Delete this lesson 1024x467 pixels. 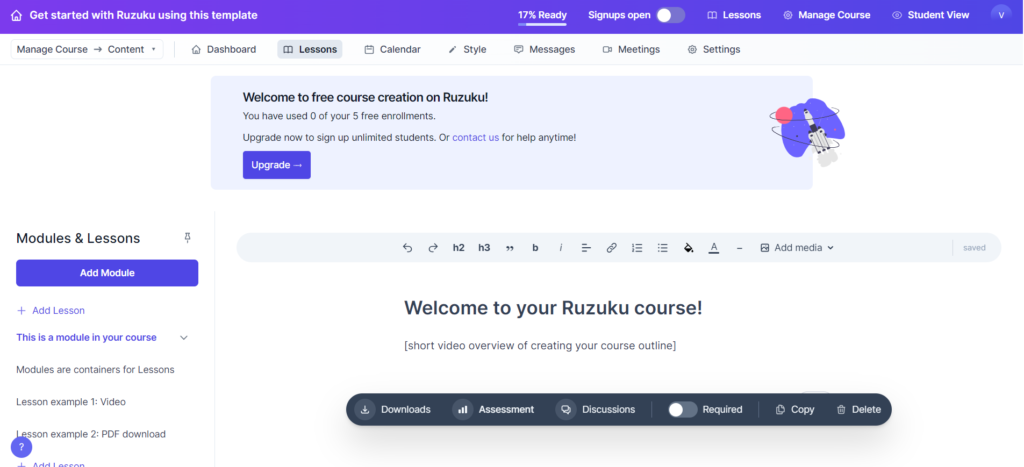tap(858, 410)
